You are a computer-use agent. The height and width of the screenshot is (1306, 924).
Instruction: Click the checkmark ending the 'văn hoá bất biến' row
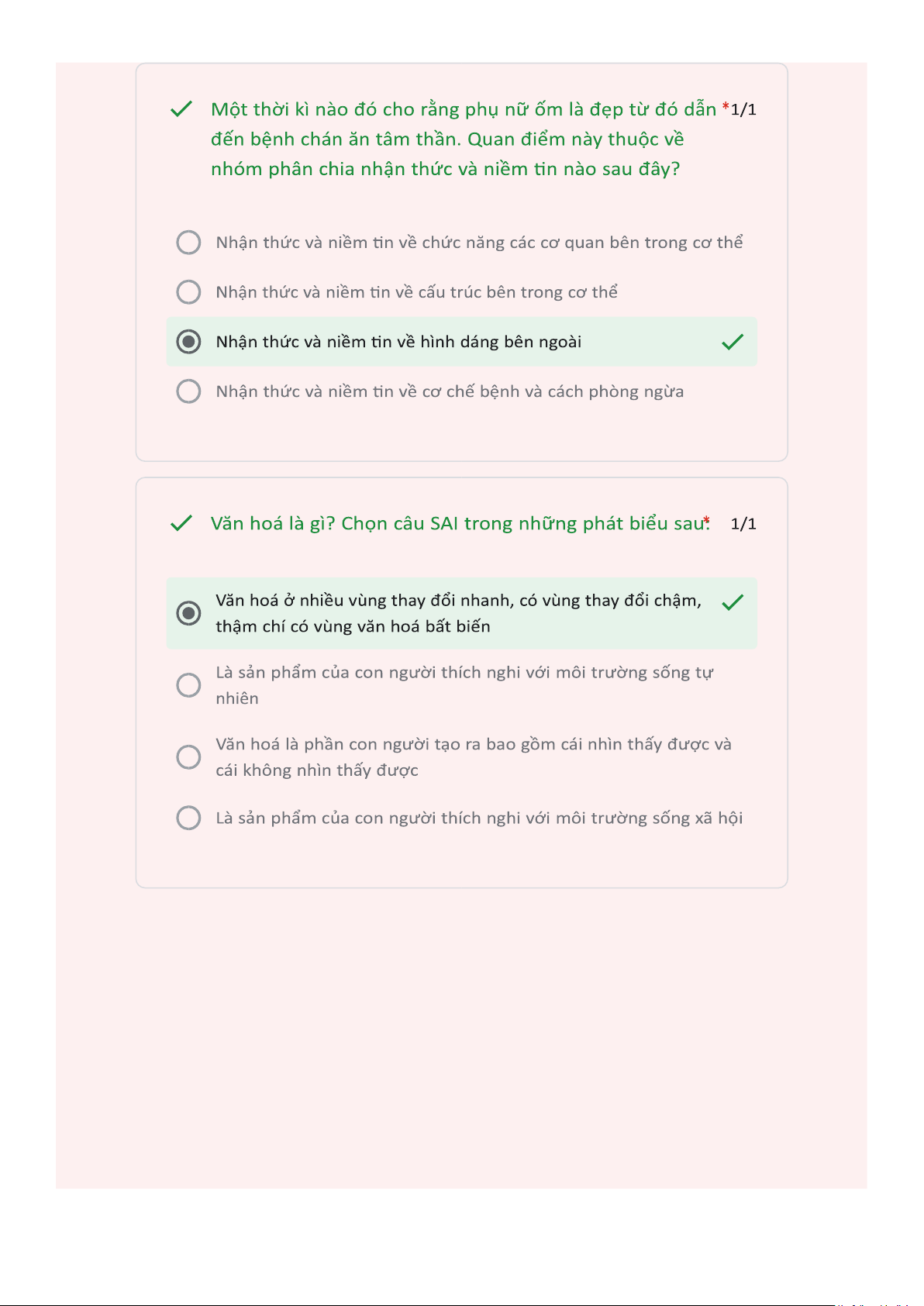(x=733, y=602)
